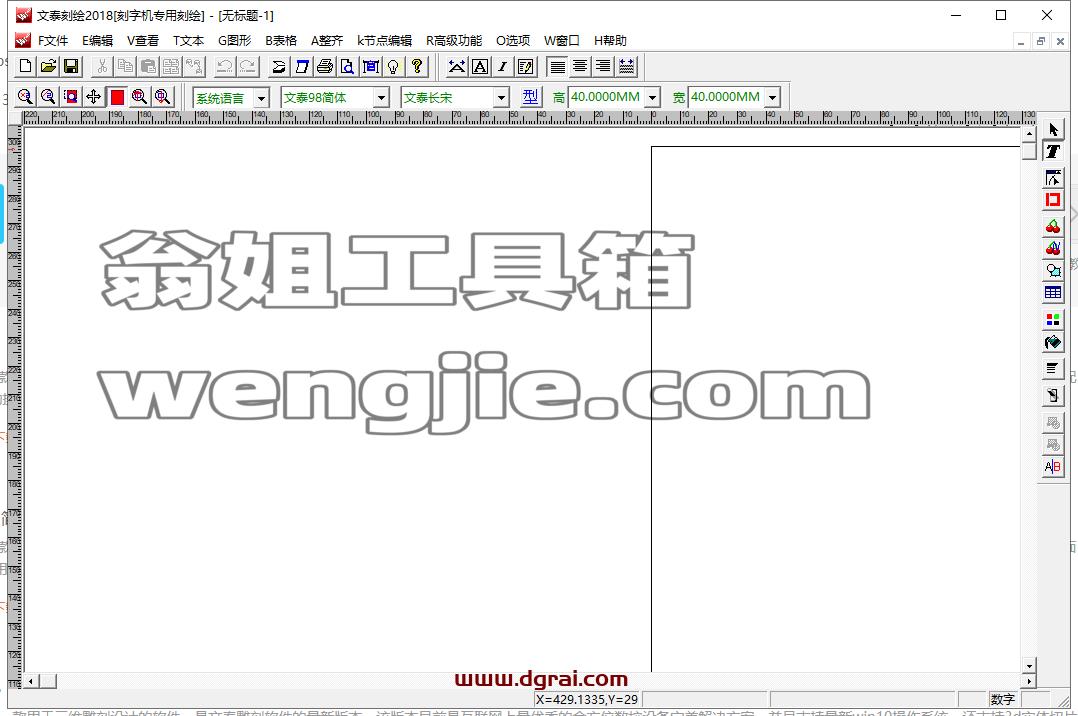Click the pan move cross-arrows icon

[x=94, y=96]
